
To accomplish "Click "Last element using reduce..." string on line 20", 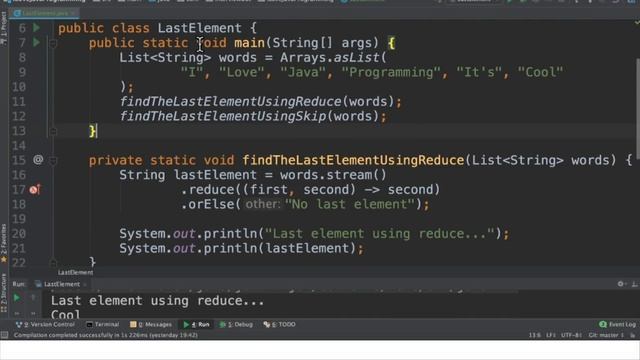I will pos(380,234).
